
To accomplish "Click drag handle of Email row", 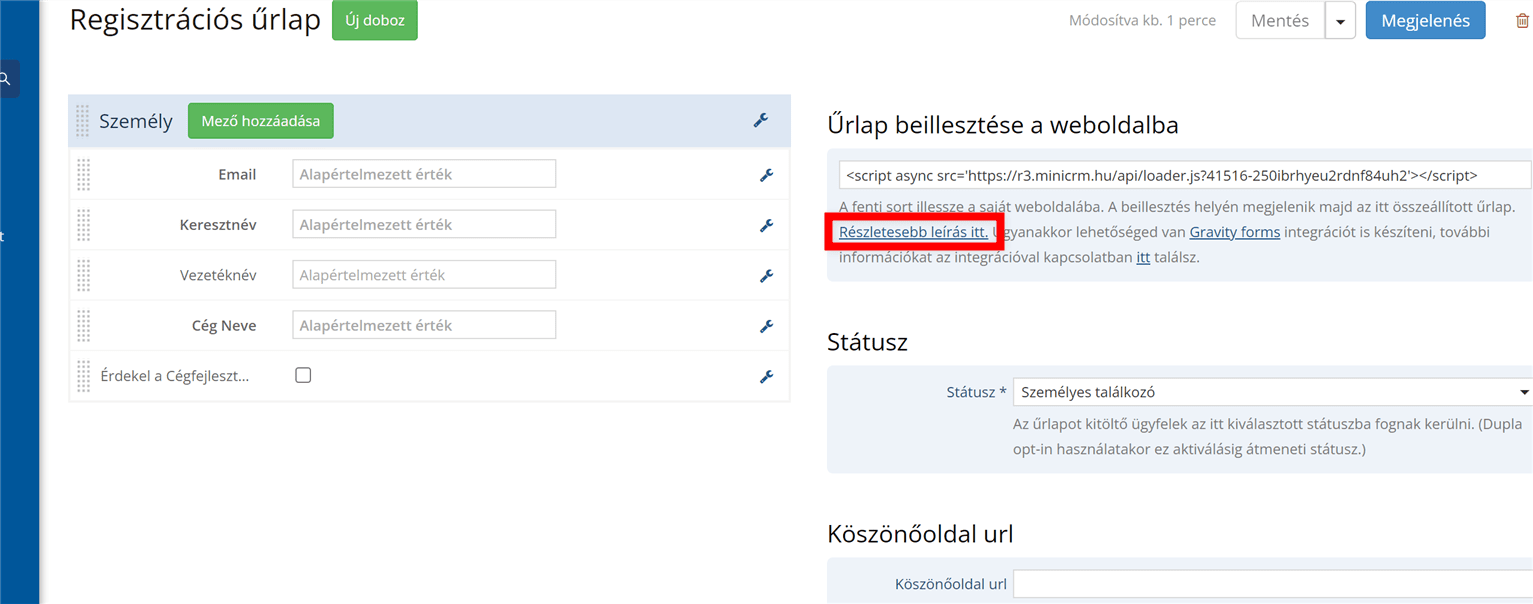I will (83, 175).
